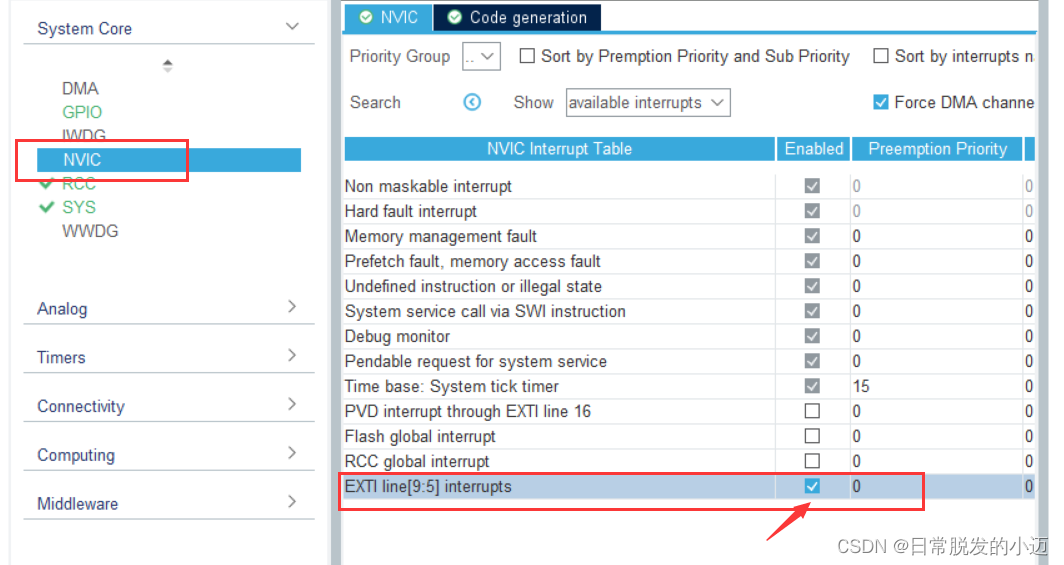
Task: Open the Priority Group dropdown
Action: (x=481, y=56)
